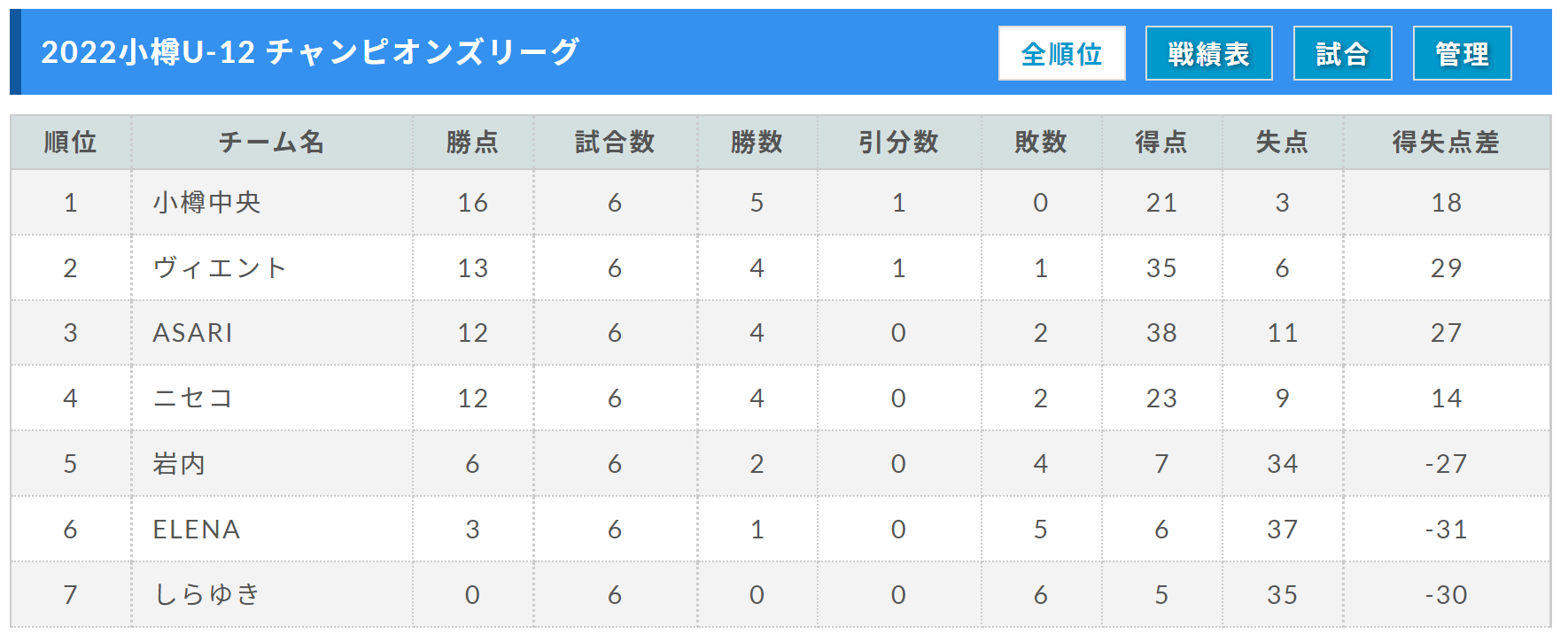The height and width of the screenshot is (642, 1568).
Task: Click the league title 2022小樽U-12 チャンピオンズリーグ
Action: point(310,52)
